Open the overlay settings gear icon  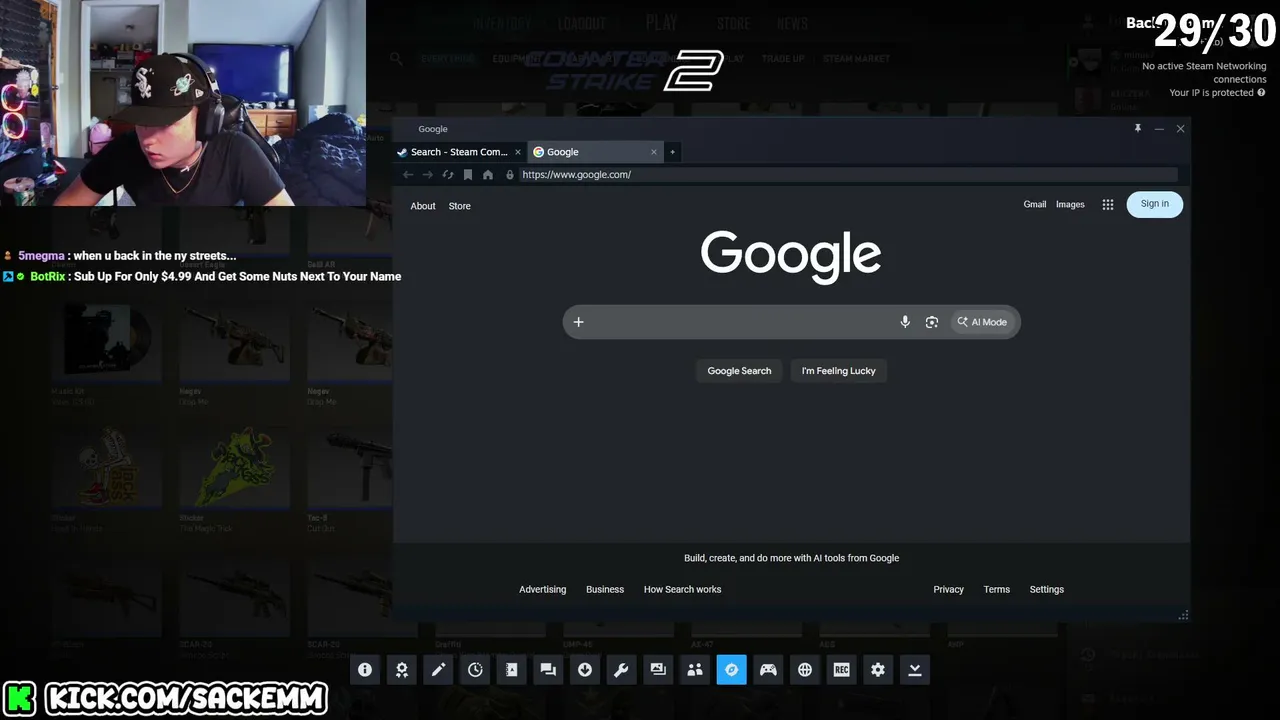(878, 670)
